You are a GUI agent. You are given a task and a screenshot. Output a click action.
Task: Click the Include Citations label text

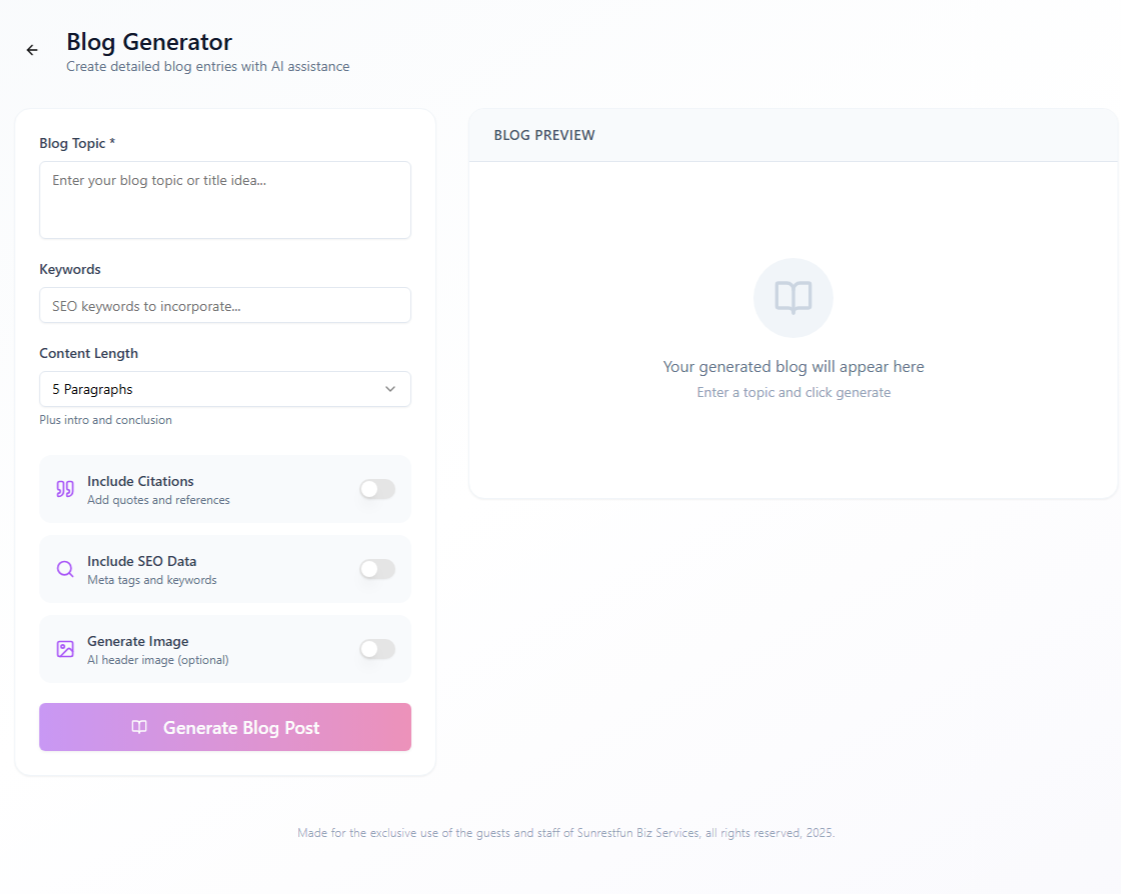pyautogui.click(x=140, y=481)
